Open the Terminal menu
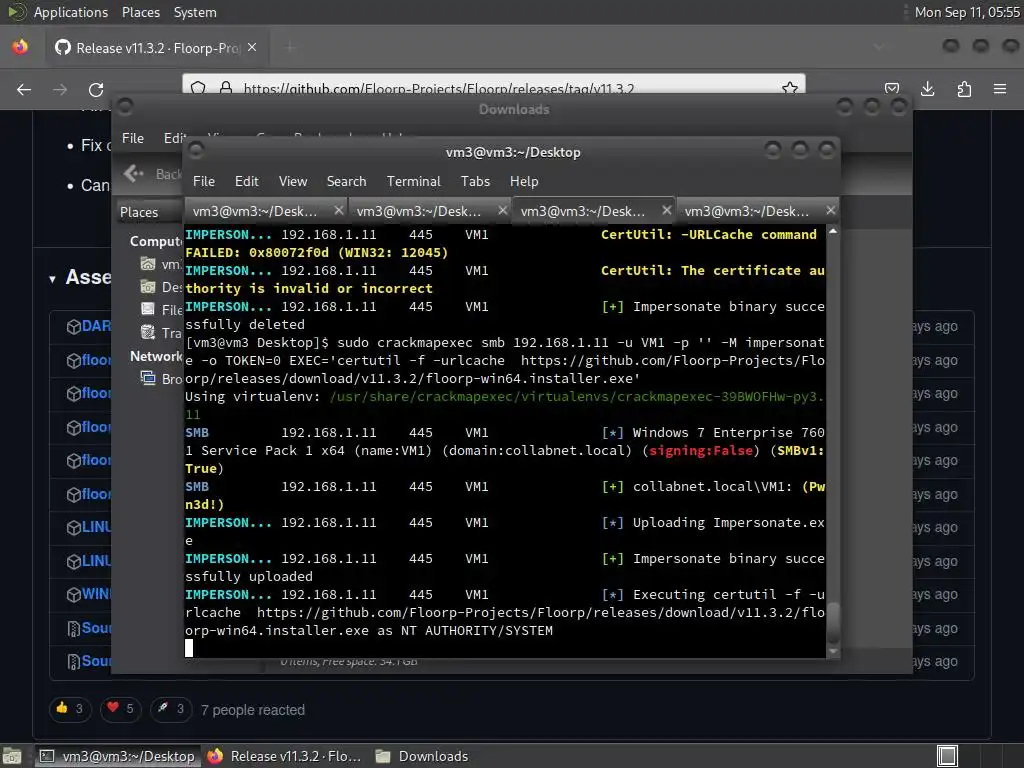The width and height of the screenshot is (1024, 768). pyautogui.click(x=413, y=181)
